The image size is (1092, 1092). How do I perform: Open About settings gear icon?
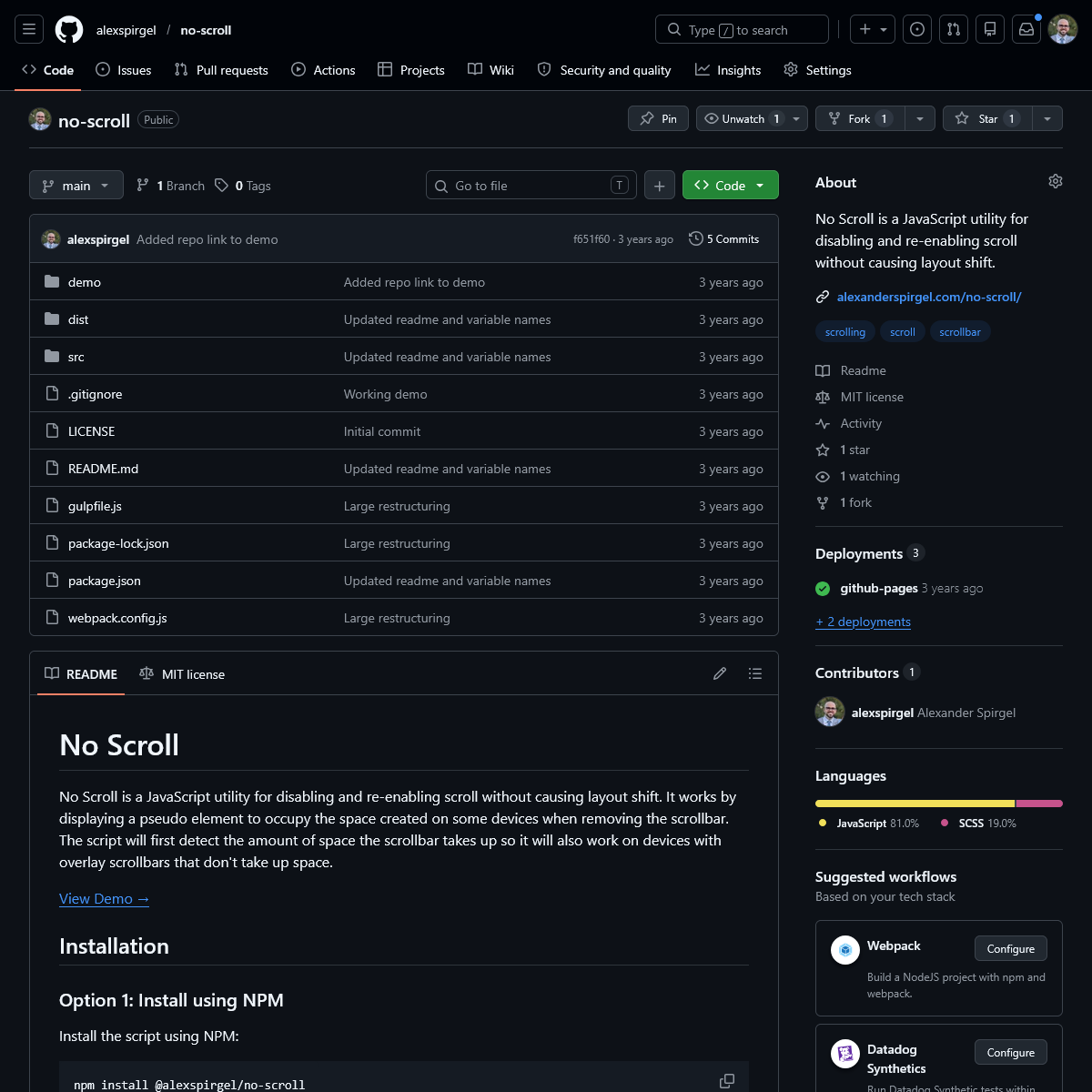pos(1056,182)
